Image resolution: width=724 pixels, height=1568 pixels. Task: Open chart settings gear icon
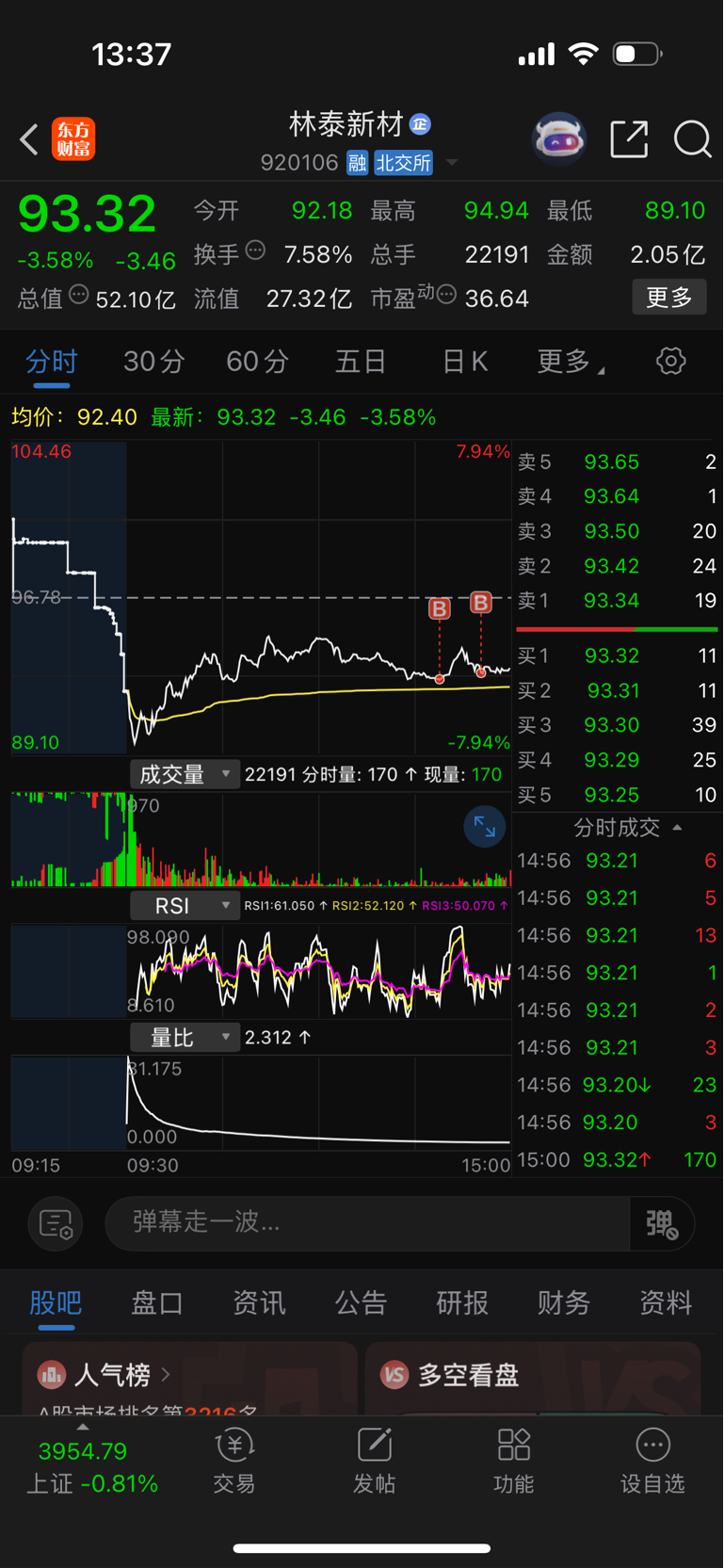click(670, 361)
